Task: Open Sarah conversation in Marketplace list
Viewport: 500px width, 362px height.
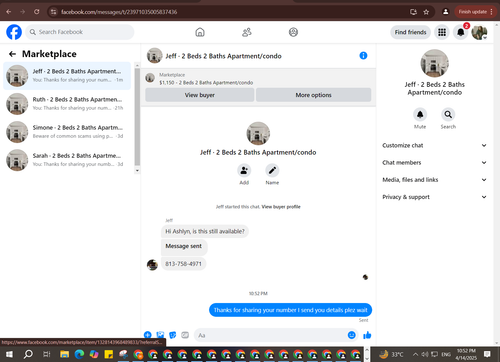Action: (67, 160)
